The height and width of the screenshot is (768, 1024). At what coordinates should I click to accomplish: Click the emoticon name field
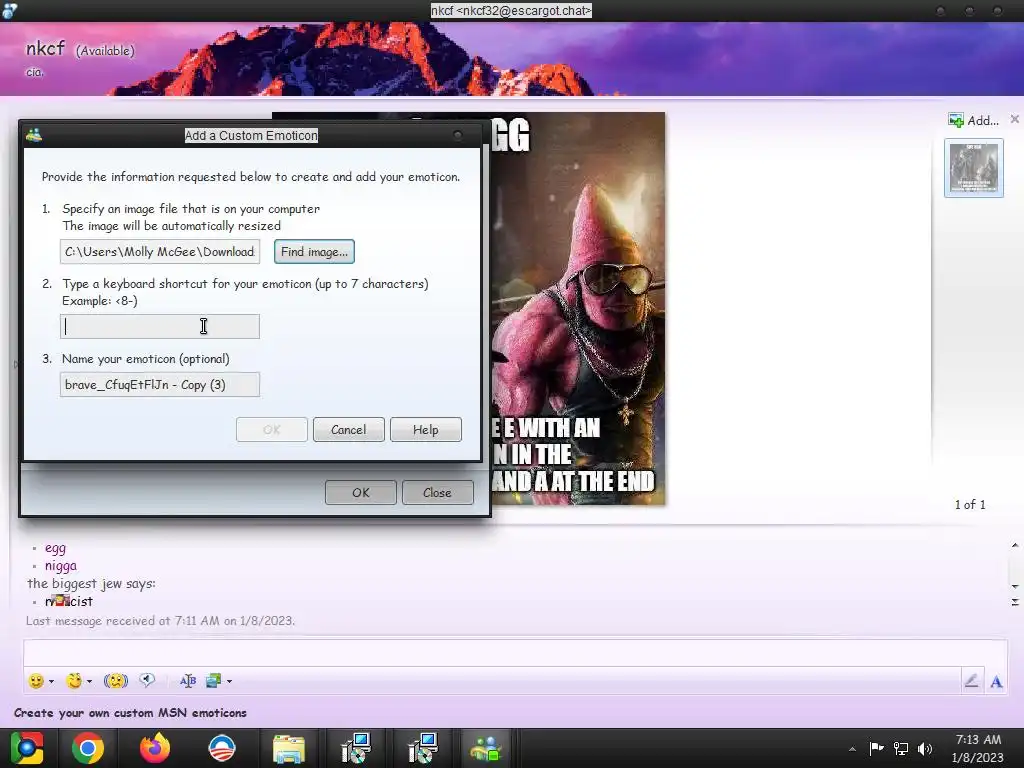click(160, 385)
